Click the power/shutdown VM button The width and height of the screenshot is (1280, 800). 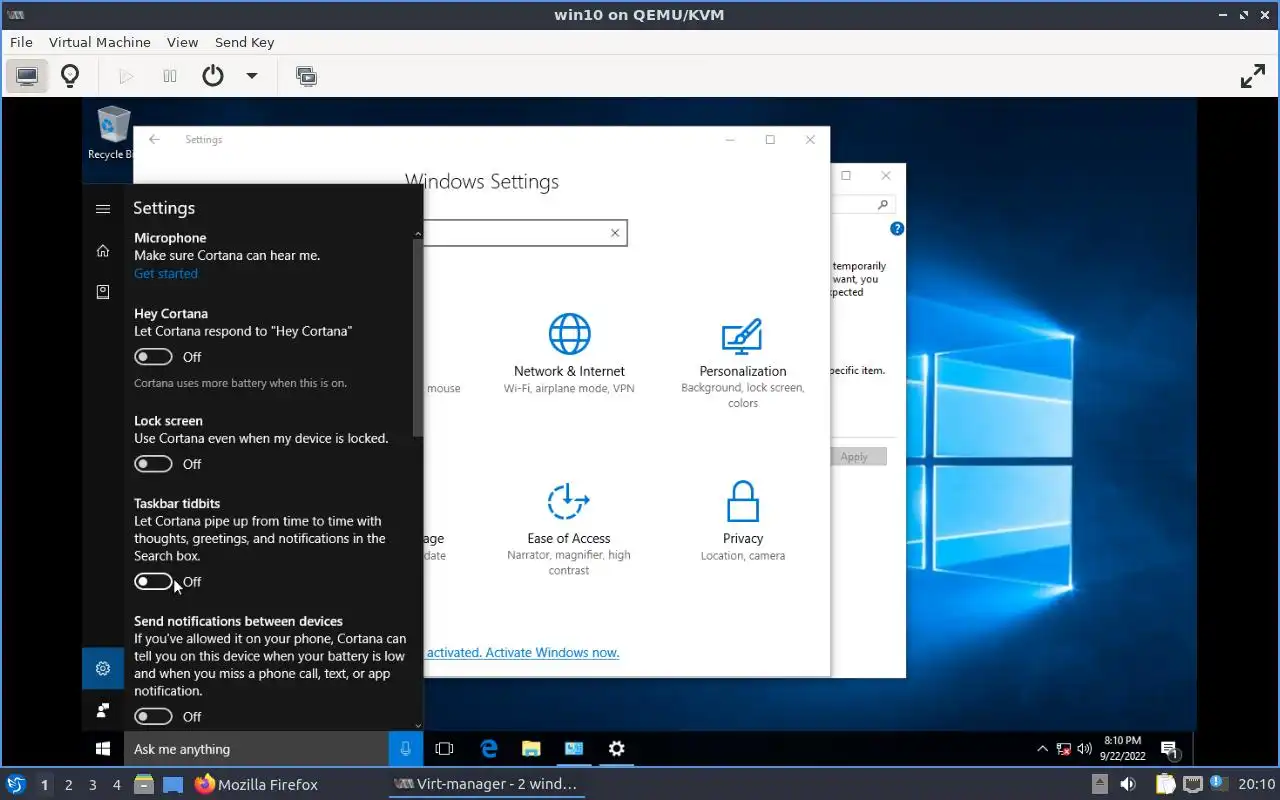coord(213,76)
